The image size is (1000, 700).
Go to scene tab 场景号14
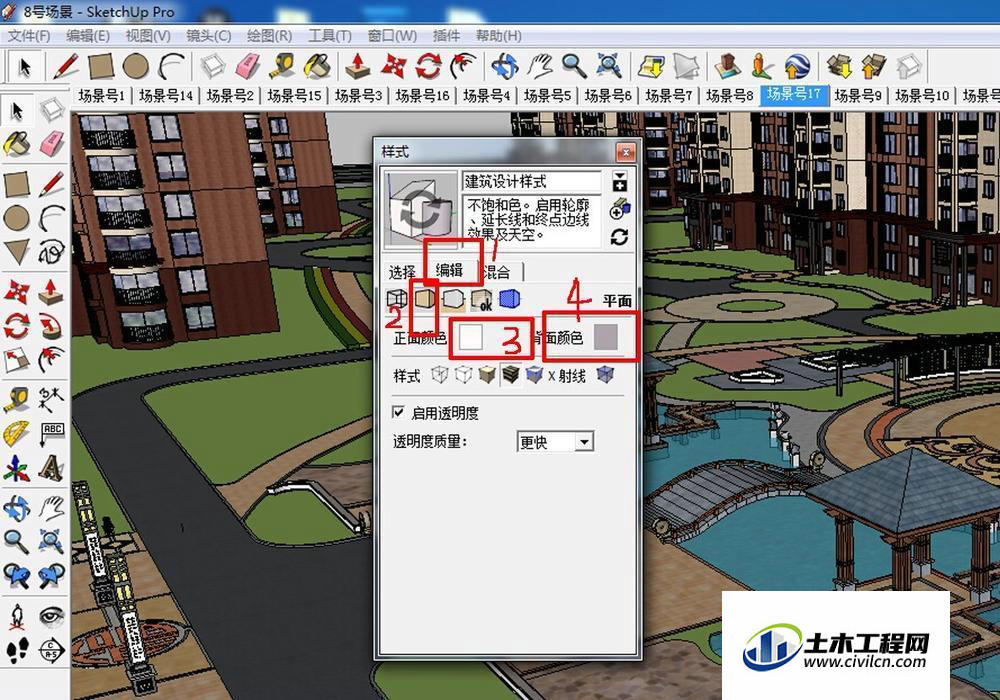pos(166,96)
